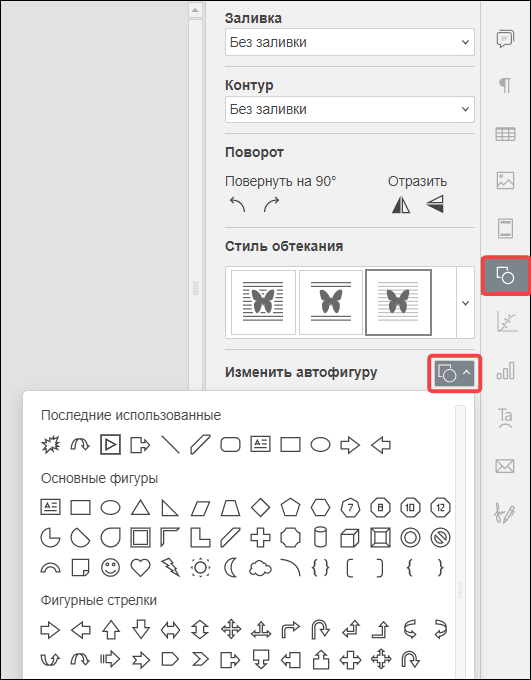Select quad arrow in block arrows

click(x=230, y=629)
